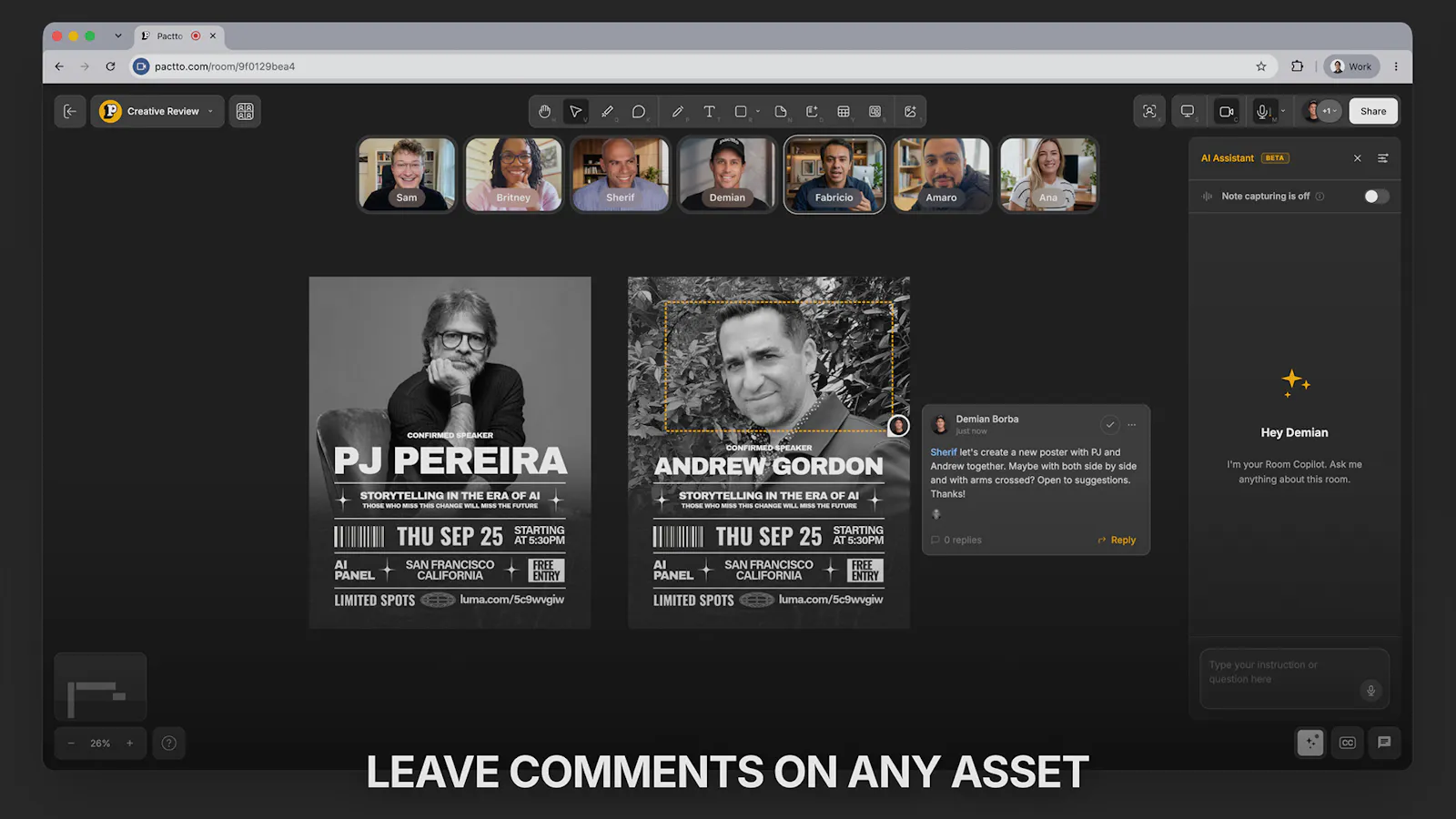Viewport: 1456px width, 819px height.
Task: Toggle the Note capturing switch
Action: coord(1376,197)
